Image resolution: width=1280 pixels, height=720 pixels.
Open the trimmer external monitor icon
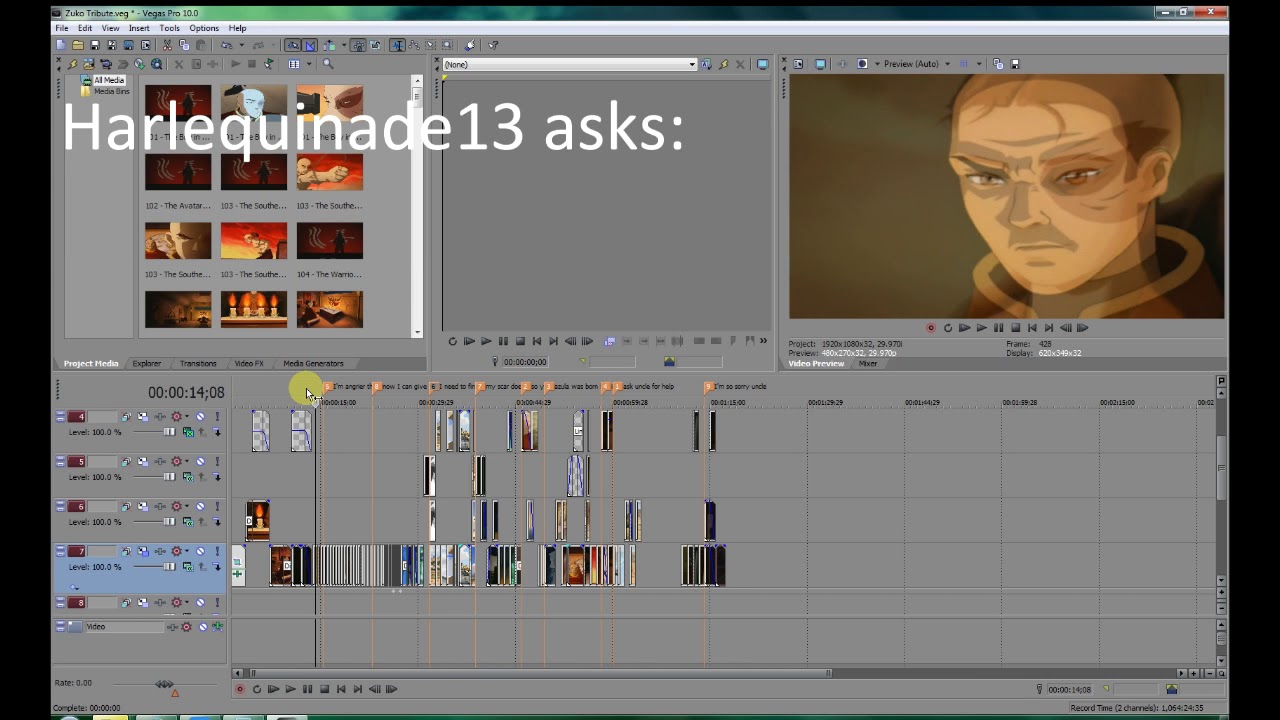(762, 64)
